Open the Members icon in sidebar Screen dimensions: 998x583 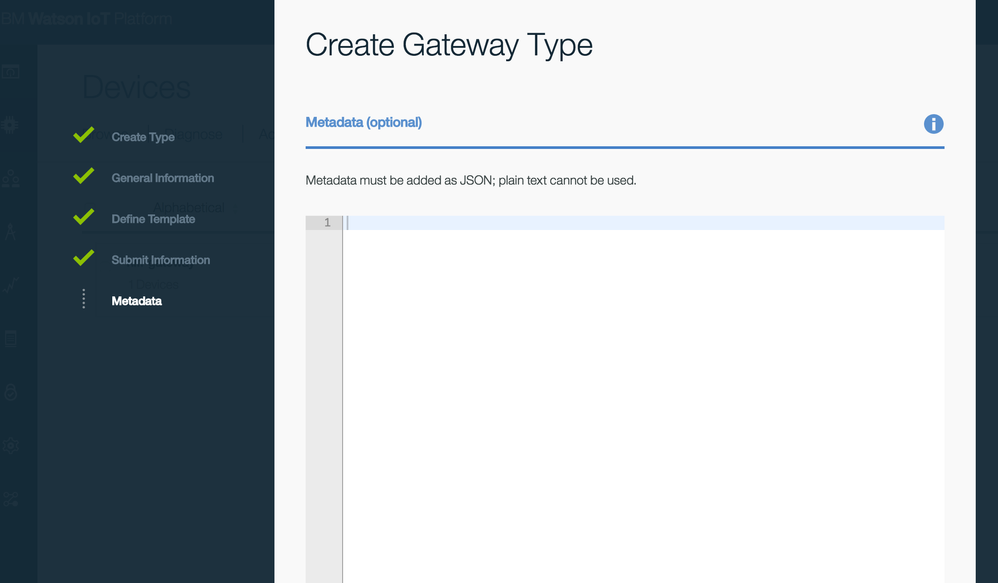coord(11,179)
